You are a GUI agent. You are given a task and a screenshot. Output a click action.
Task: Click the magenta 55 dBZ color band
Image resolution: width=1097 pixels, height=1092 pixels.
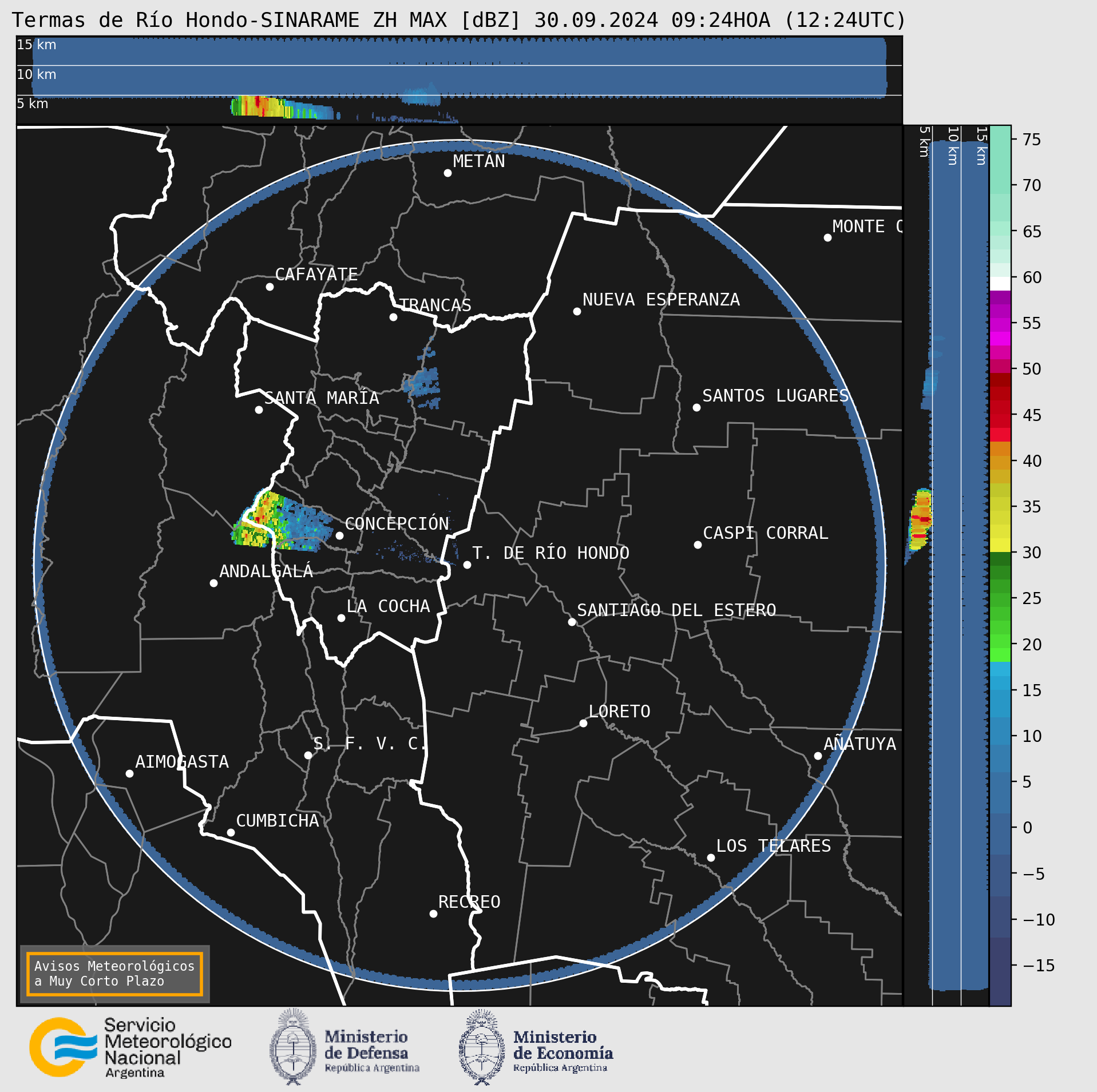pos(1000,325)
